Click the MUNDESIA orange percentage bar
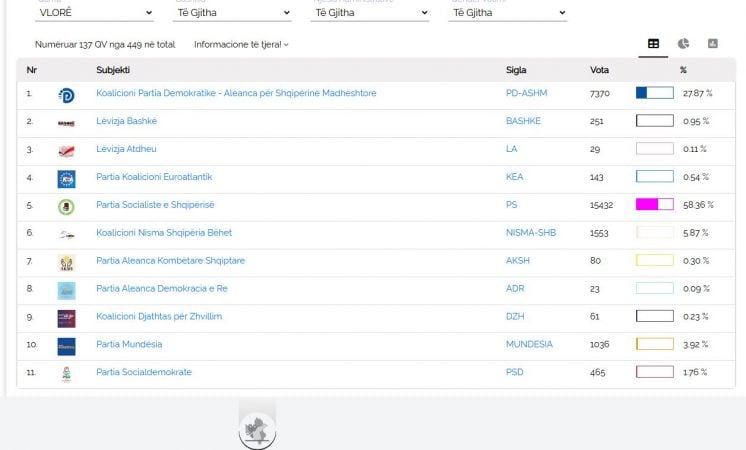 coord(655,344)
